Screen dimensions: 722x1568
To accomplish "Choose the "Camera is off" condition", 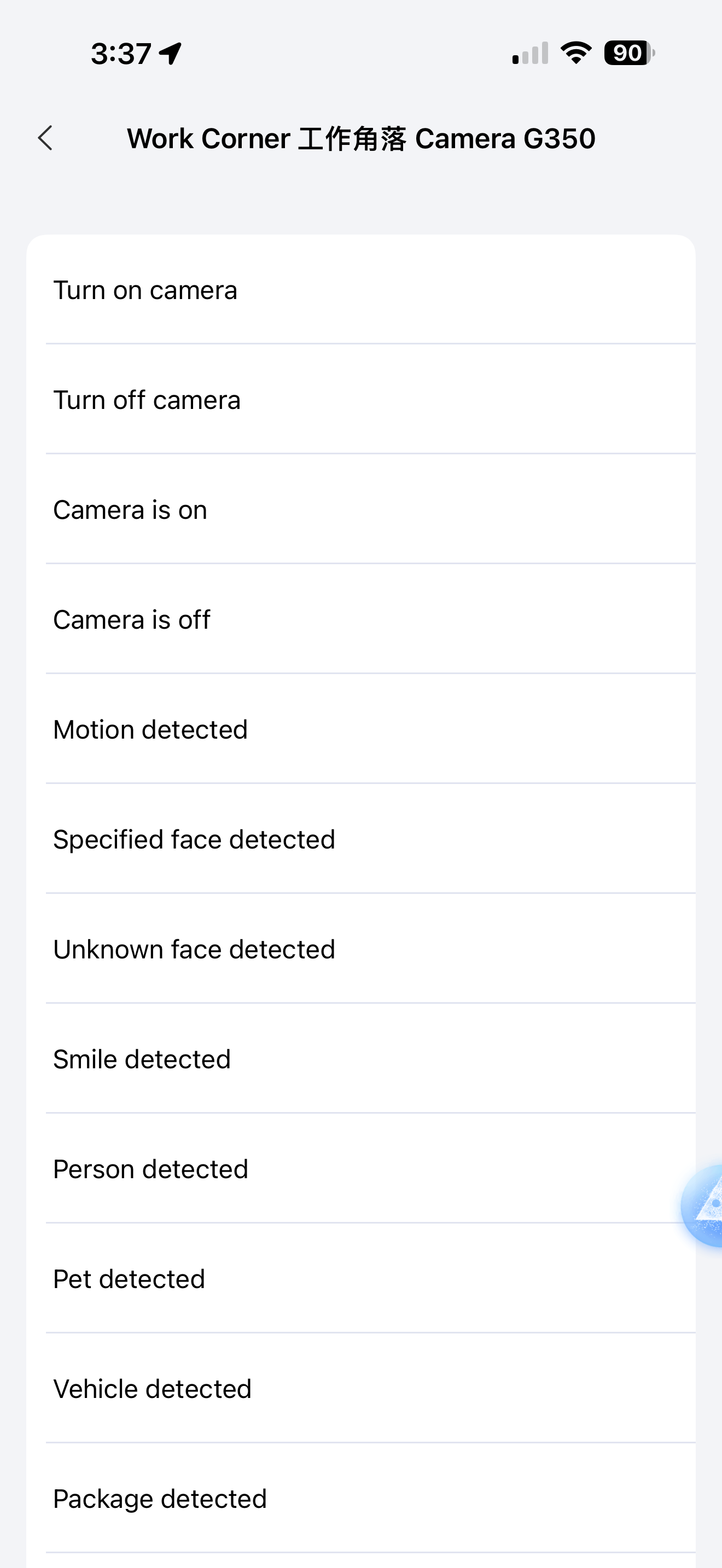I will coord(131,621).
